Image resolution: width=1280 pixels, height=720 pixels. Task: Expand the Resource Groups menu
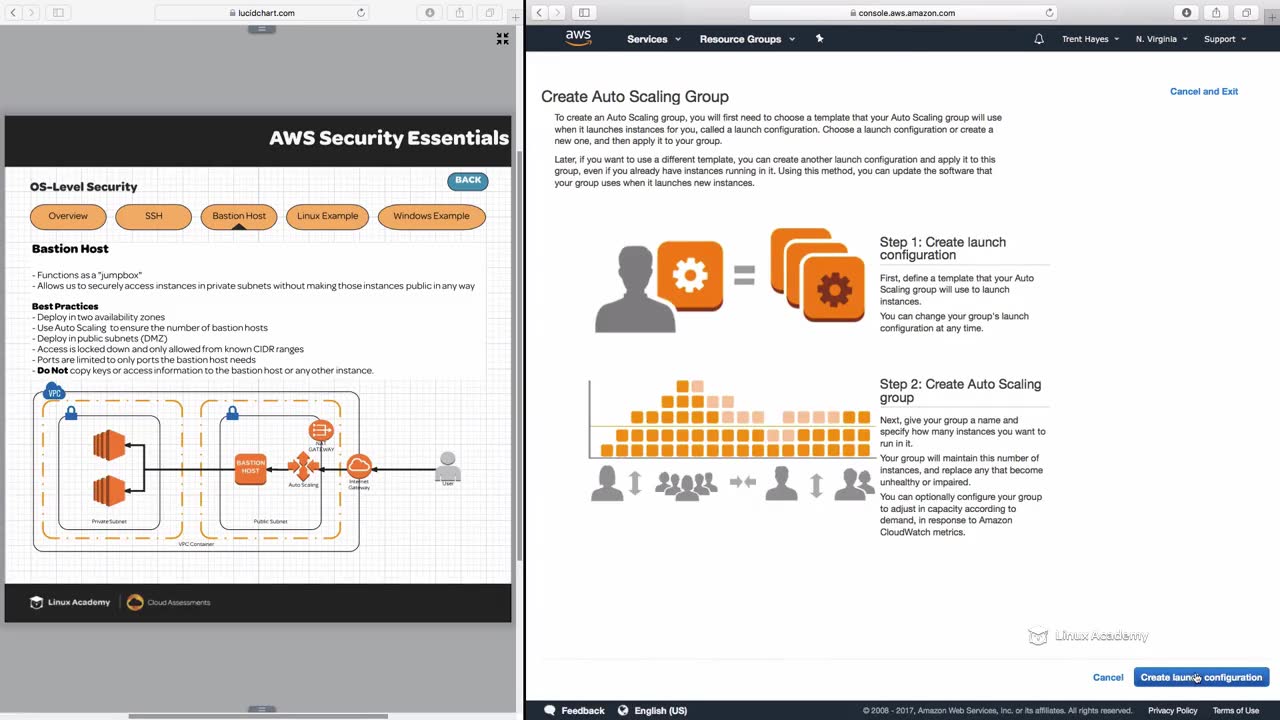(747, 39)
